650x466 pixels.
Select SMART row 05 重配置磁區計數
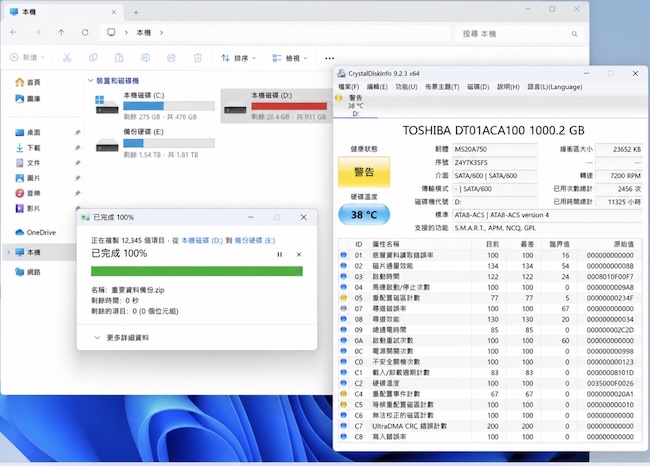tap(489, 298)
